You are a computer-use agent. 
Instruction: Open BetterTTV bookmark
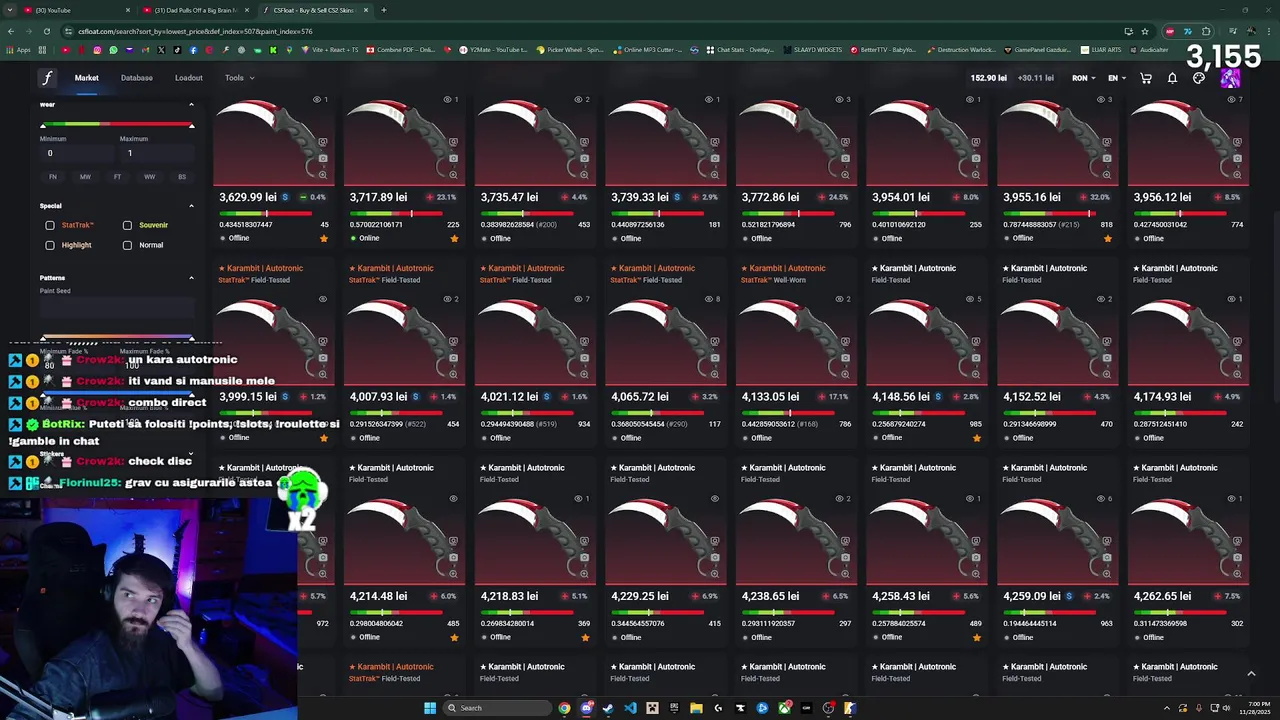[x=883, y=50]
